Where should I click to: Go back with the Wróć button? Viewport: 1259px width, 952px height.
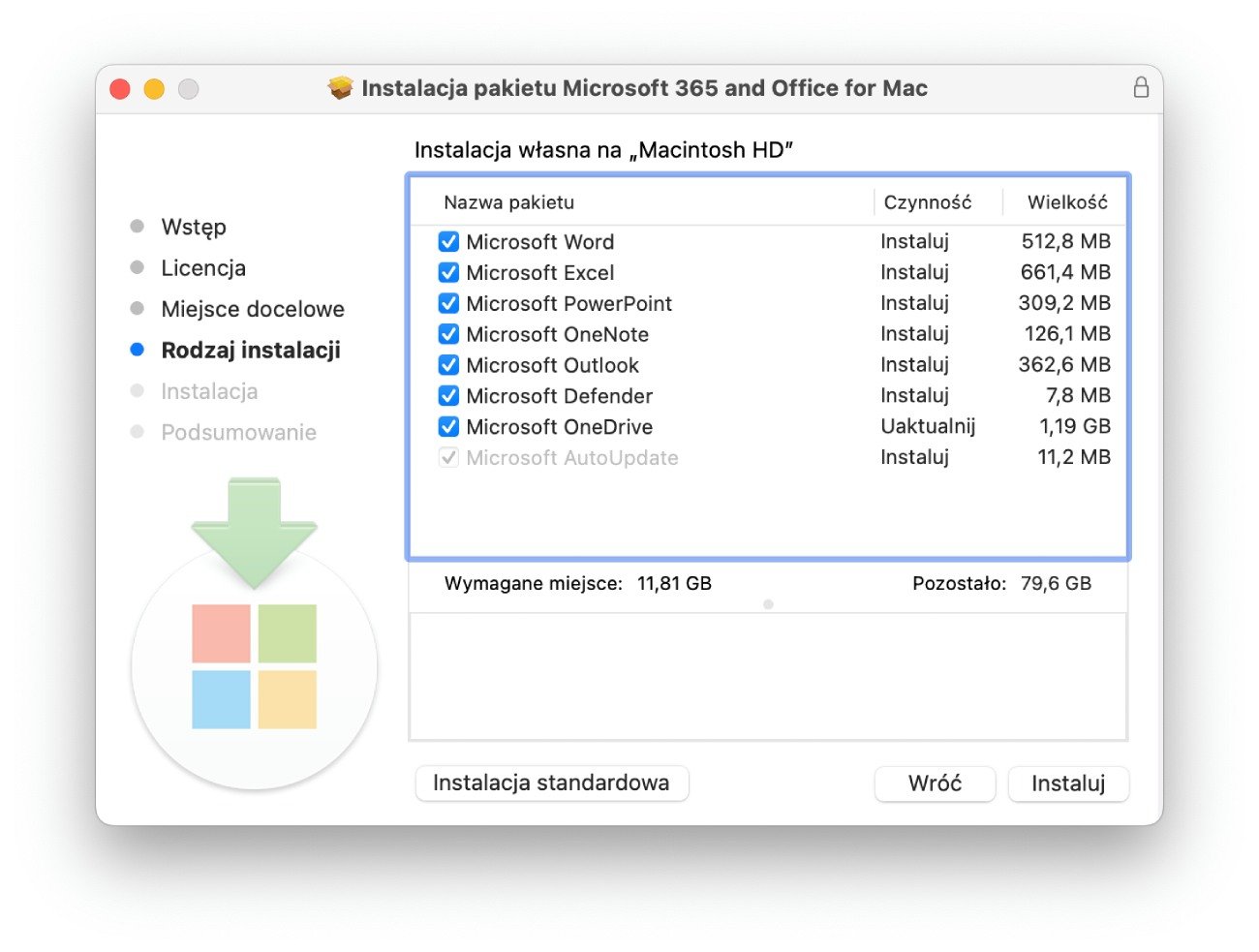(x=935, y=783)
